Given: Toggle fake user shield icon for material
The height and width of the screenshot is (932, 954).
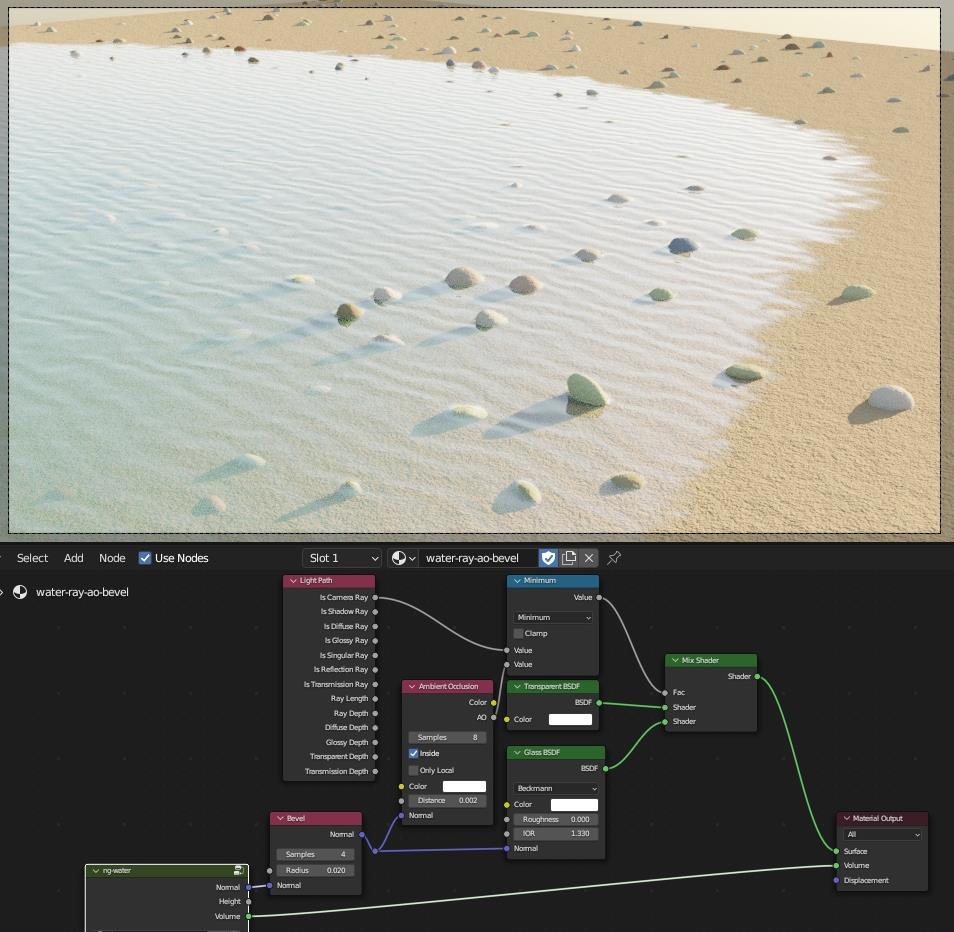Looking at the screenshot, I should coord(548,558).
